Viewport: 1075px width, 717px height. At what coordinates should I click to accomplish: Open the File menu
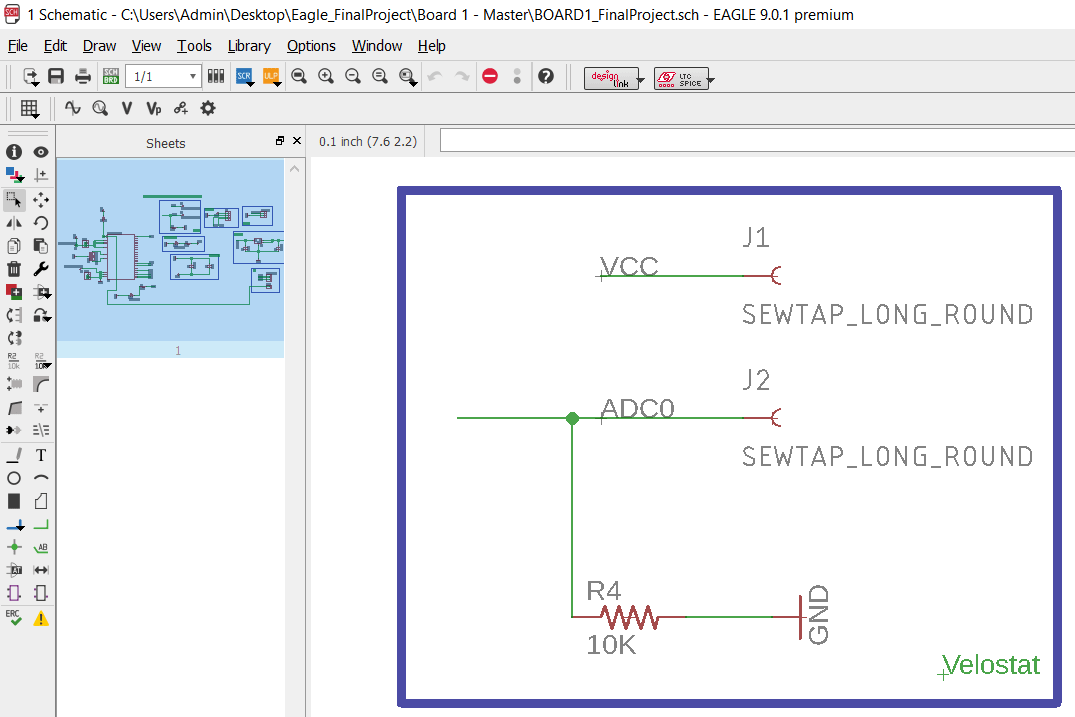tap(18, 46)
